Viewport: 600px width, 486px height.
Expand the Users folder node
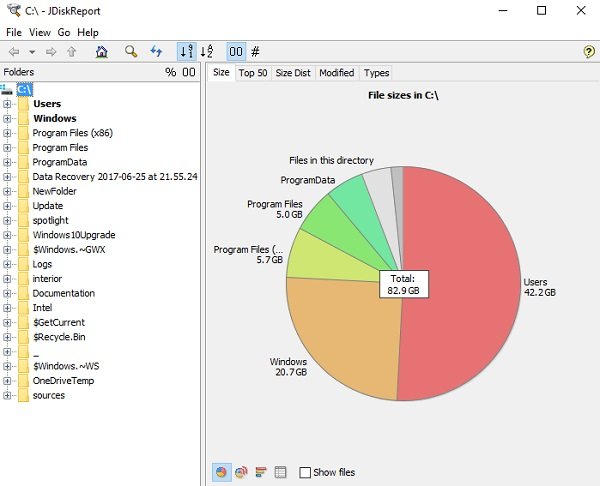(x=7, y=104)
